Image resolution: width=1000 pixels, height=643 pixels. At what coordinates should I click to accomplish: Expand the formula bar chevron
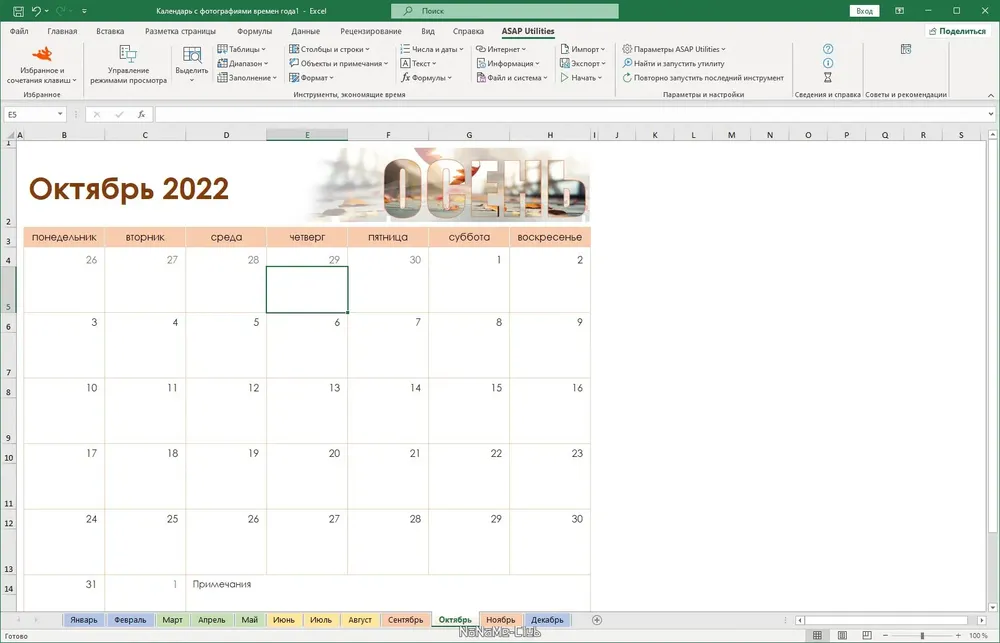[990, 114]
